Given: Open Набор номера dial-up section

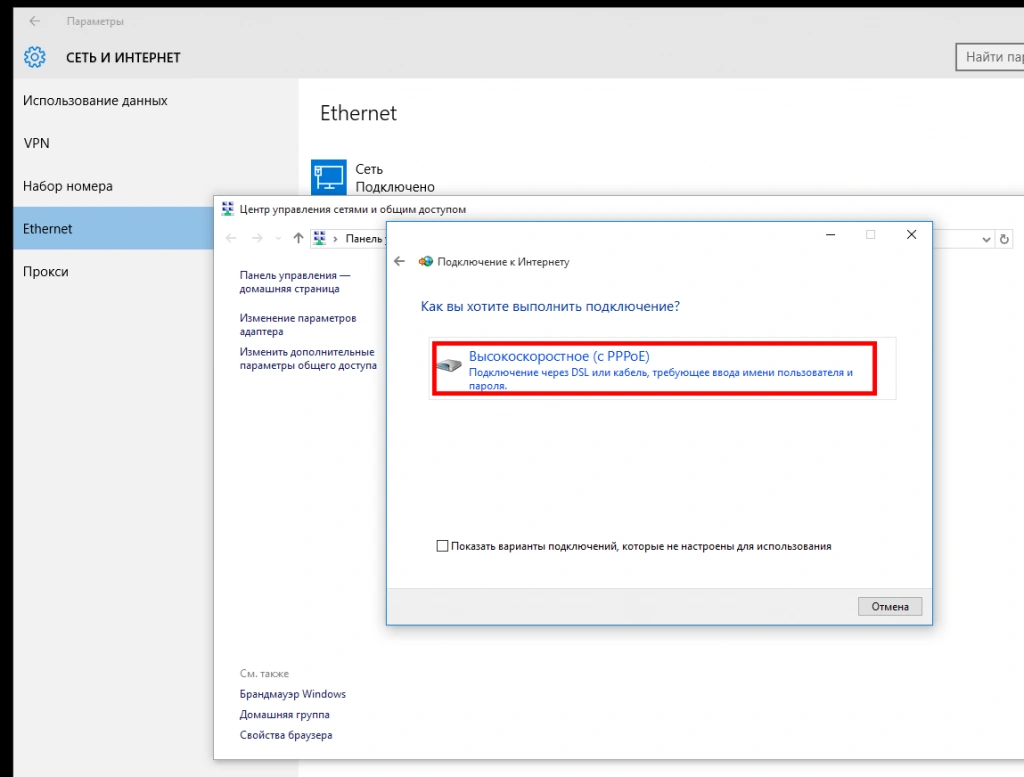Looking at the screenshot, I should point(68,186).
